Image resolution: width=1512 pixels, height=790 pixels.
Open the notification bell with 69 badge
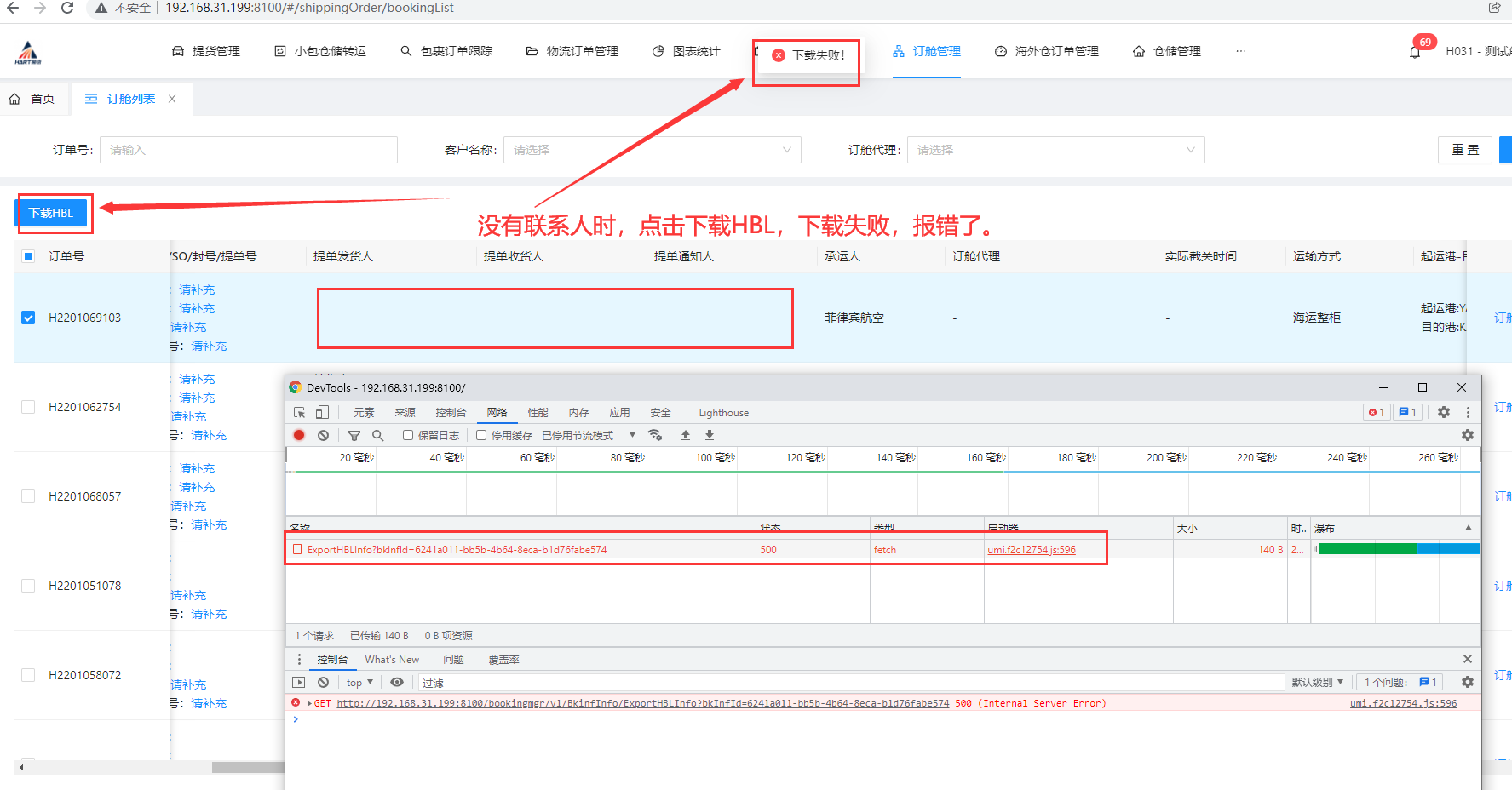(x=1415, y=52)
